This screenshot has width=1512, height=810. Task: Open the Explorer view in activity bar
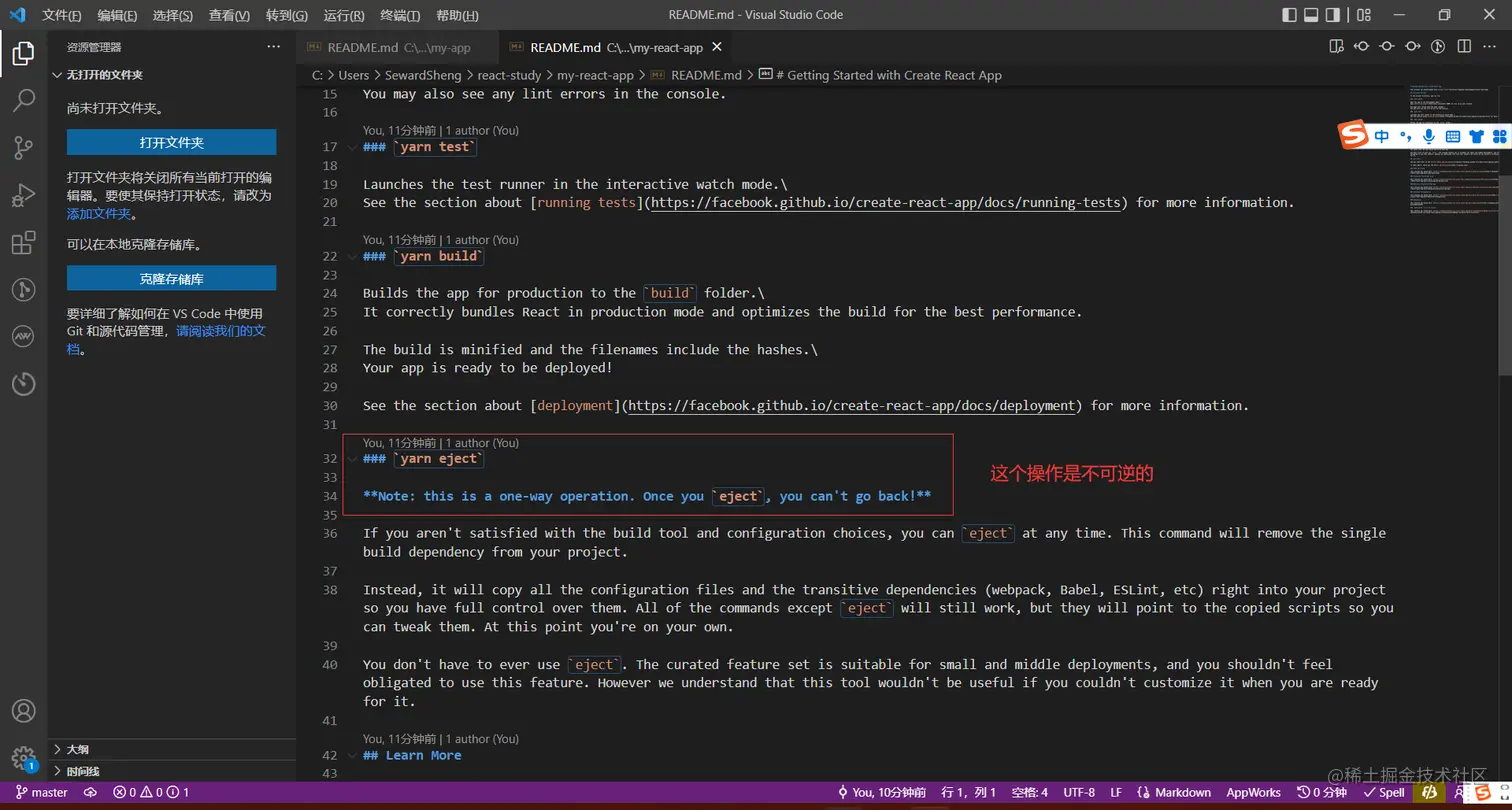[23, 53]
